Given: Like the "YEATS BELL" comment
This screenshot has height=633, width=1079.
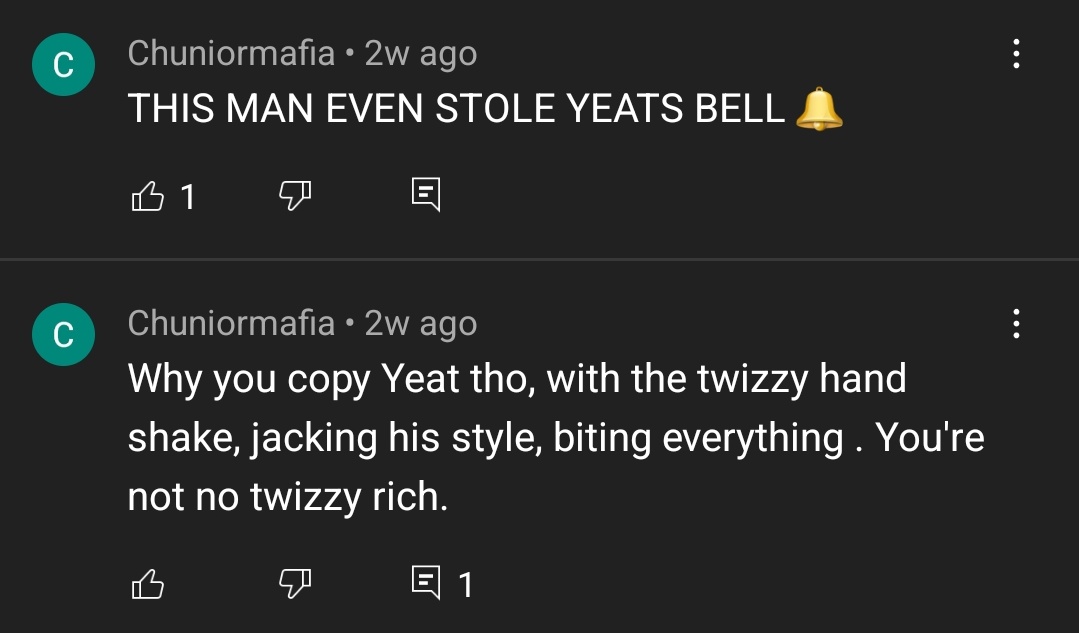Looking at the screenshot, I should [x=146, y=197].
